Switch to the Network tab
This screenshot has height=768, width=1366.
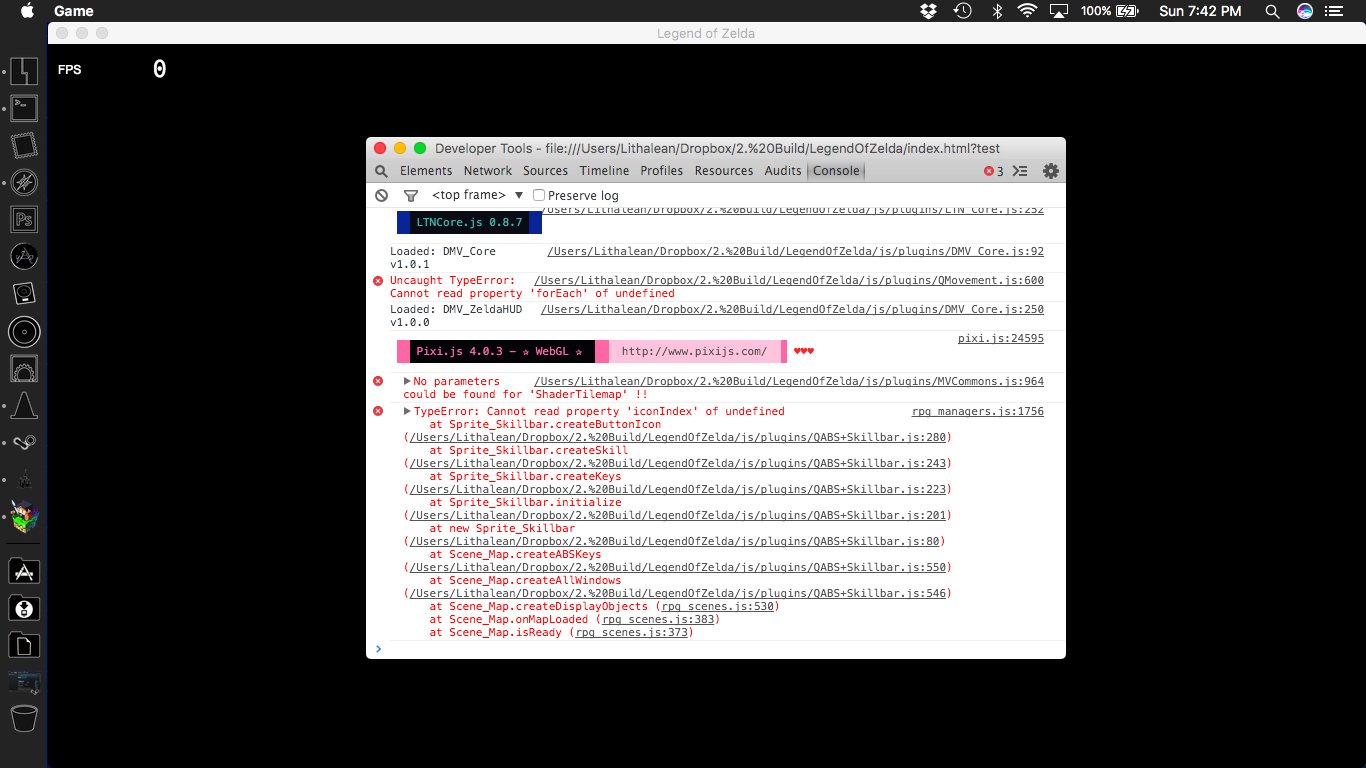point(488,171)
